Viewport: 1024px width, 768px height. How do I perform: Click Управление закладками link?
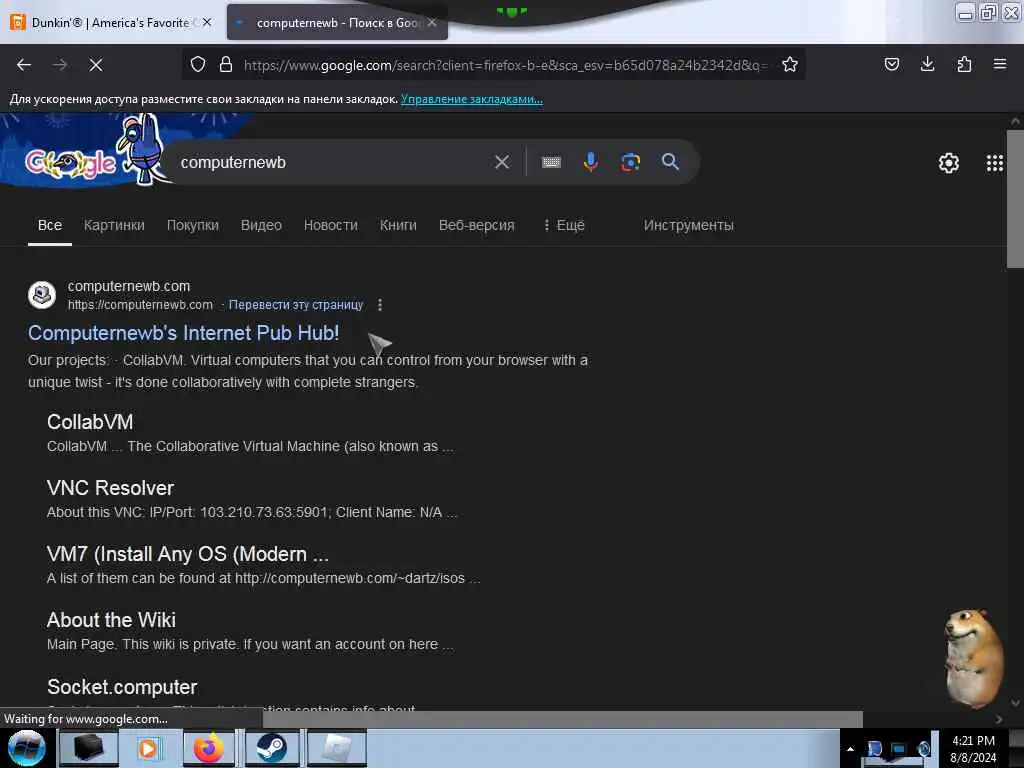point(472,99)
